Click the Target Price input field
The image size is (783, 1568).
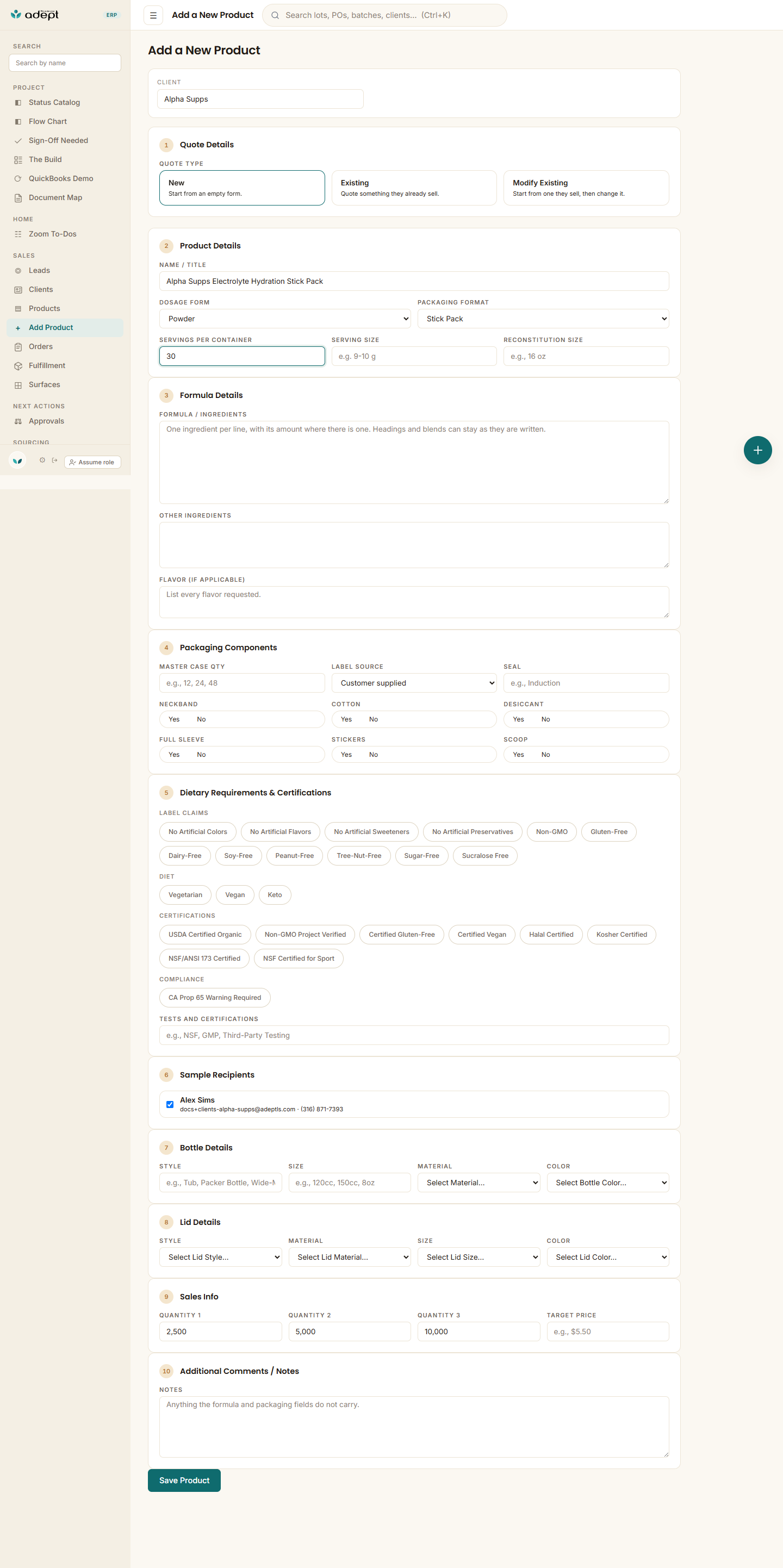click(608, 1332)
